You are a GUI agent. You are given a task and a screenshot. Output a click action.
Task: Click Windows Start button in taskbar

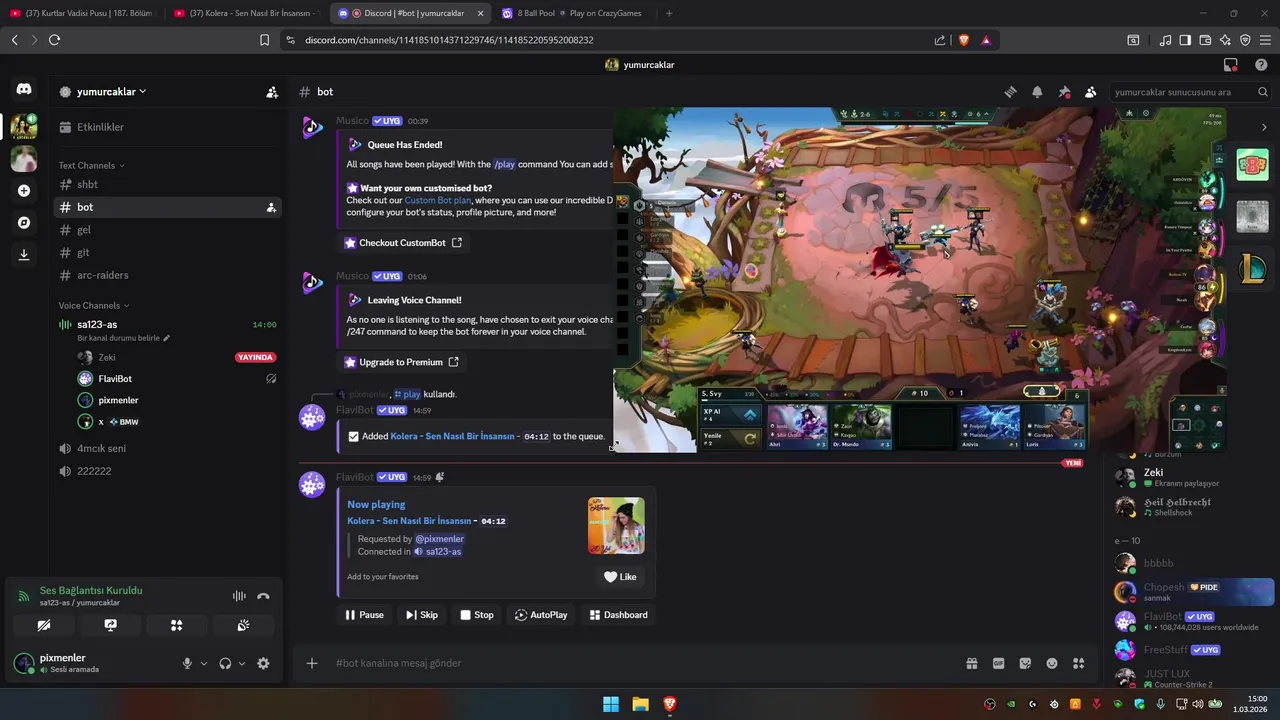pyautogui.click(x=610, y=704)
